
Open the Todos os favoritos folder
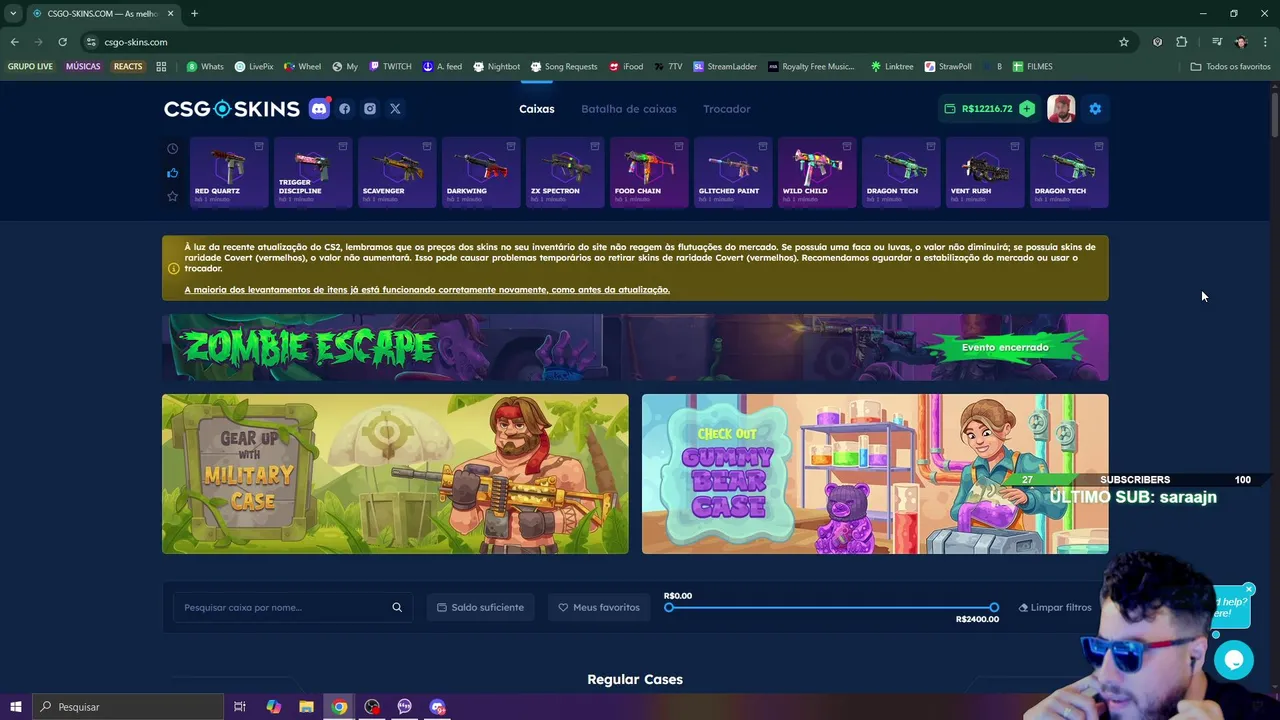[1230, 67]
